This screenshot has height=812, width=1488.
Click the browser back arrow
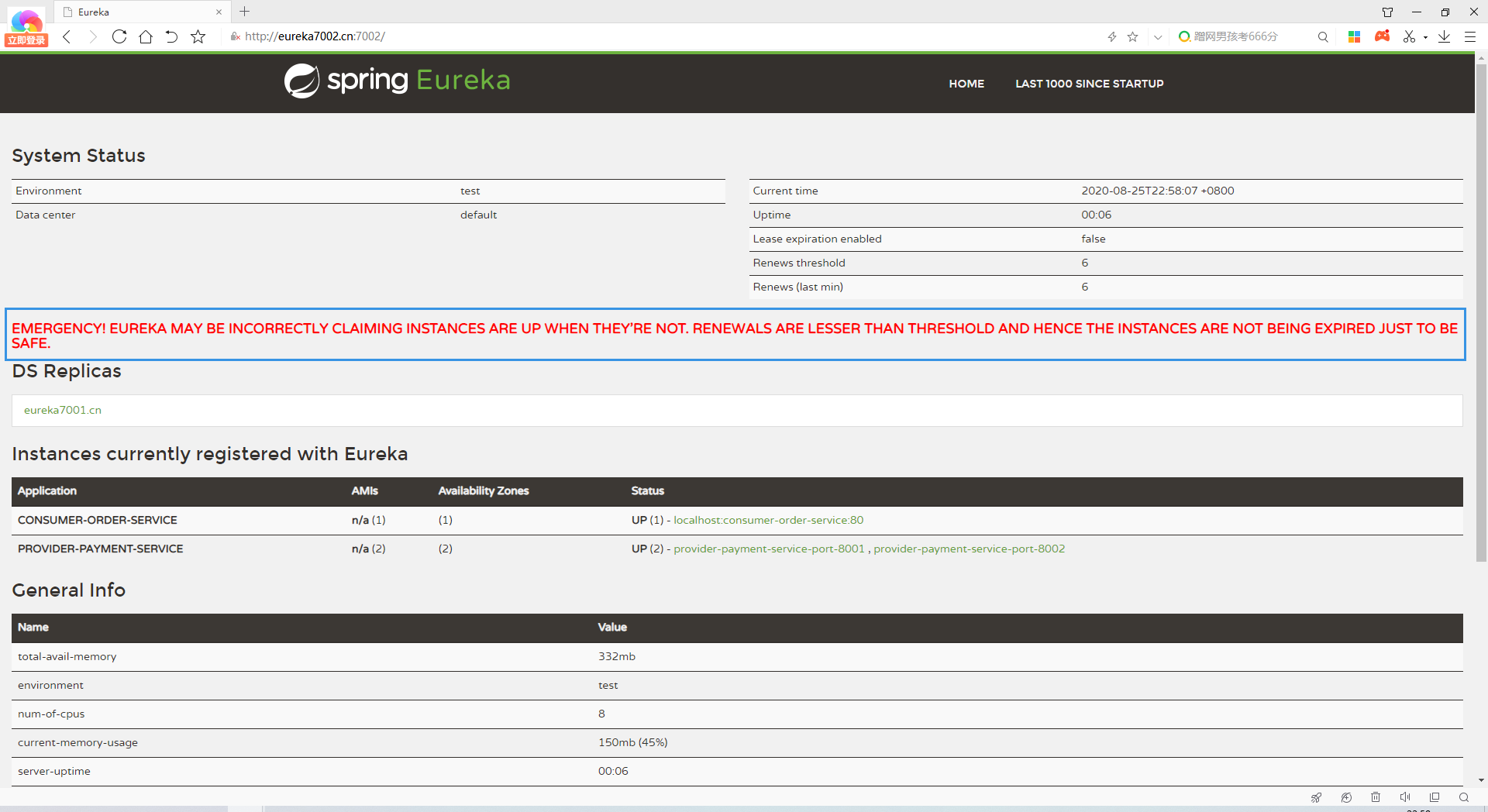click(67, 36)
